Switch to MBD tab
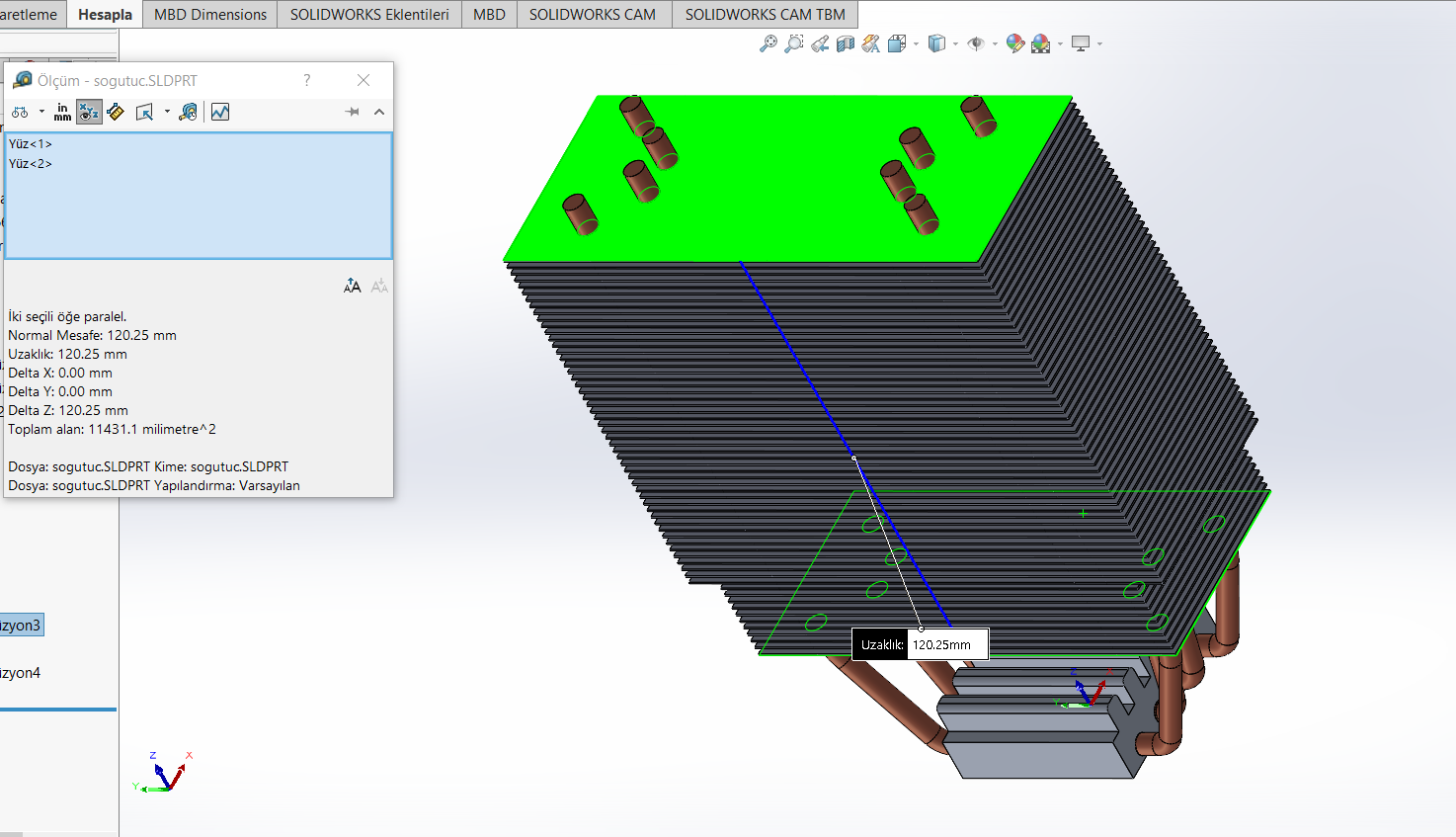Screen dimensions: 1456x837 point(489,14)
